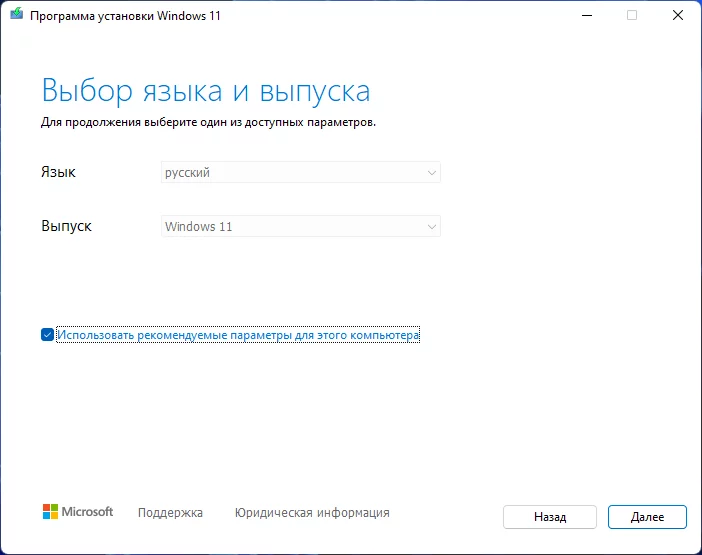Minimize the Windows 11 setup window
The width and height of the screenshot is (702, 555).
(586, 15)
